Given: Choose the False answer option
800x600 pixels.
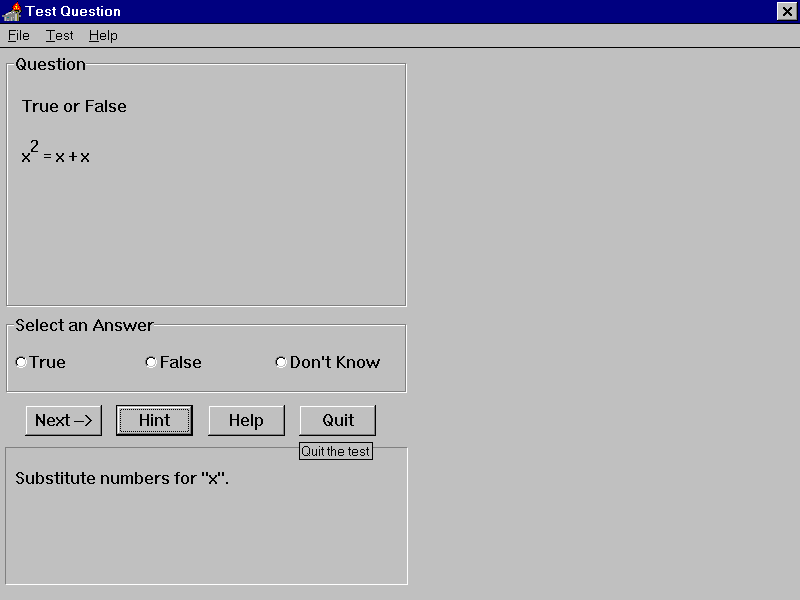Looking at the screenshot, I should tap(151, 362).
